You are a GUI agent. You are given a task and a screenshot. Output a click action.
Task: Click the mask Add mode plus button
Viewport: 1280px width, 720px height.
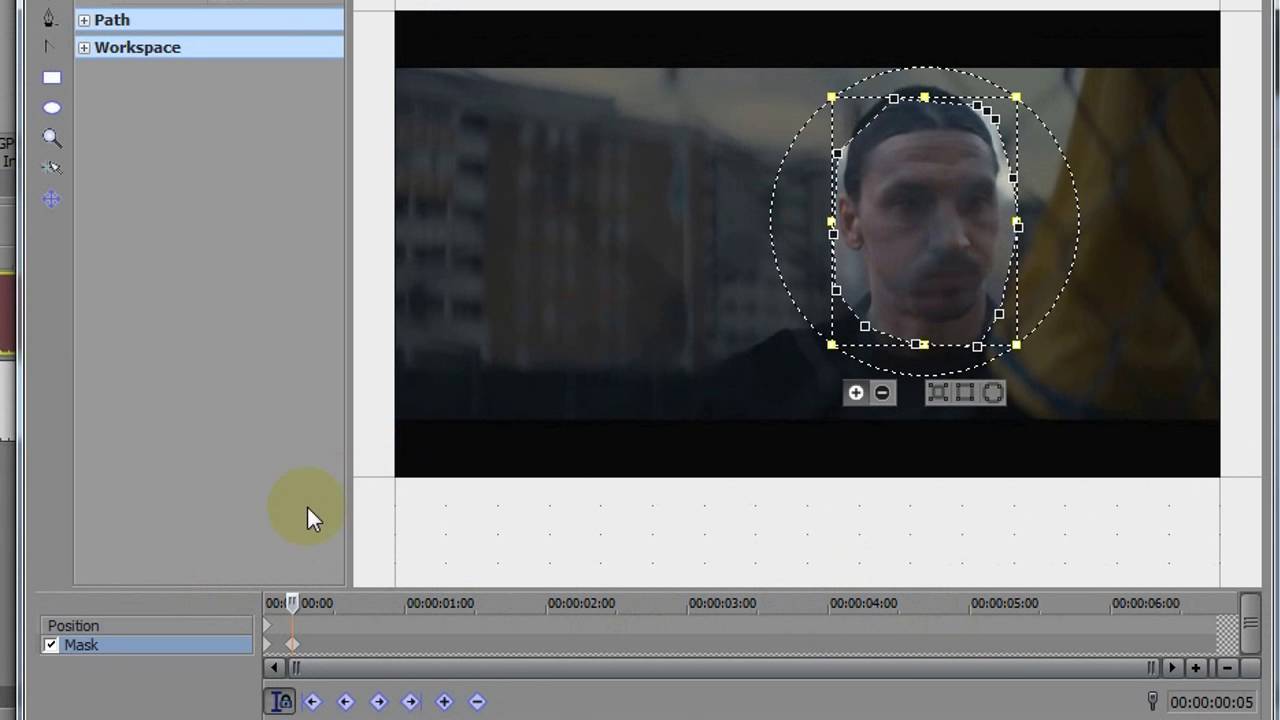tap(856, 393)
